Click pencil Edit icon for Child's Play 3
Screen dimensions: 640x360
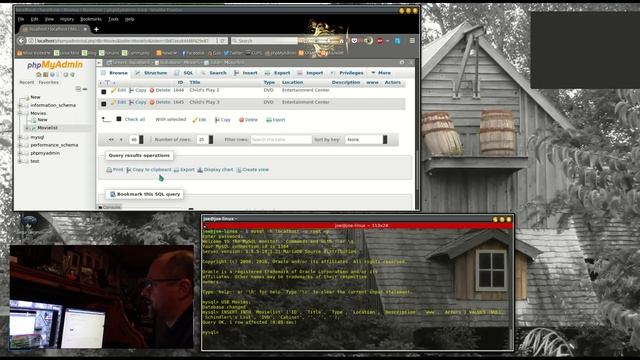point(113,102)
